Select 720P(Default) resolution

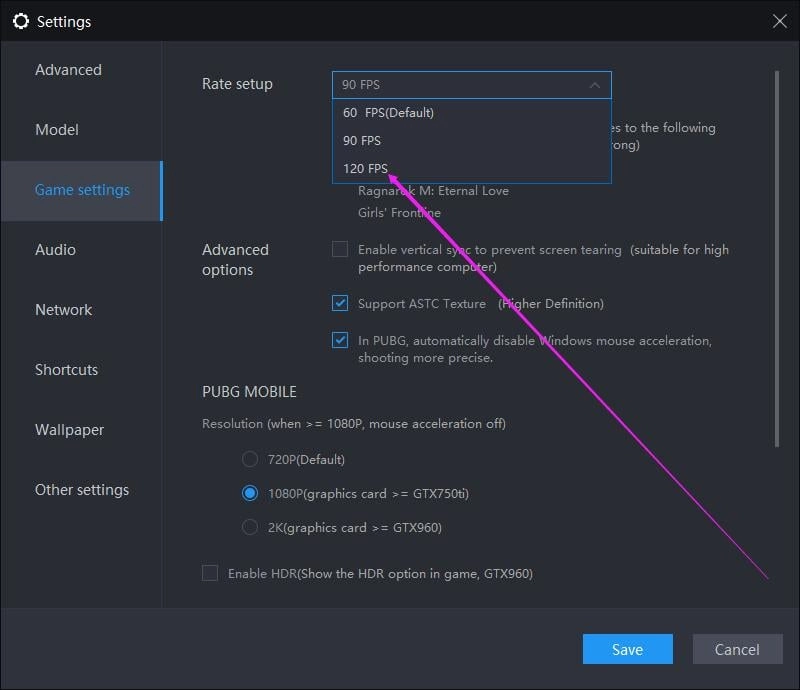[250, 459]
